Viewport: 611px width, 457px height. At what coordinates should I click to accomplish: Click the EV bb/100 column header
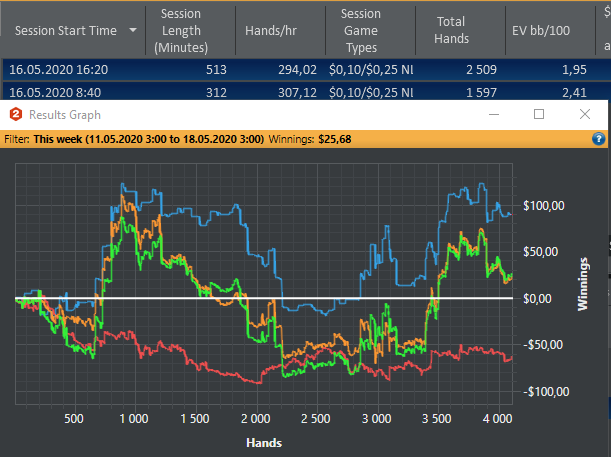tap(541, 30)
